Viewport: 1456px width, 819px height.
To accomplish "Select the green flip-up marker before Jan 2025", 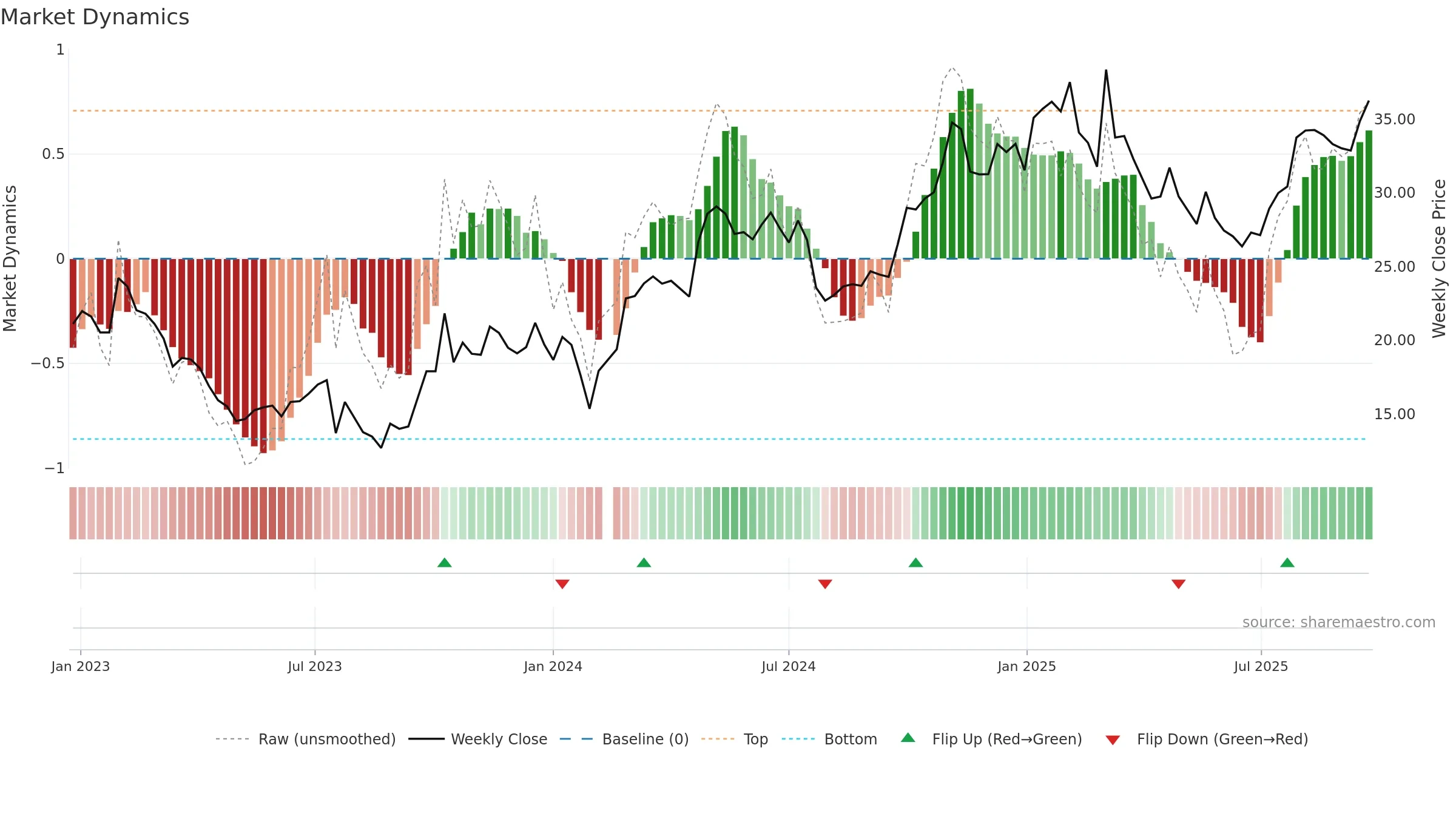I will point(916,562).
